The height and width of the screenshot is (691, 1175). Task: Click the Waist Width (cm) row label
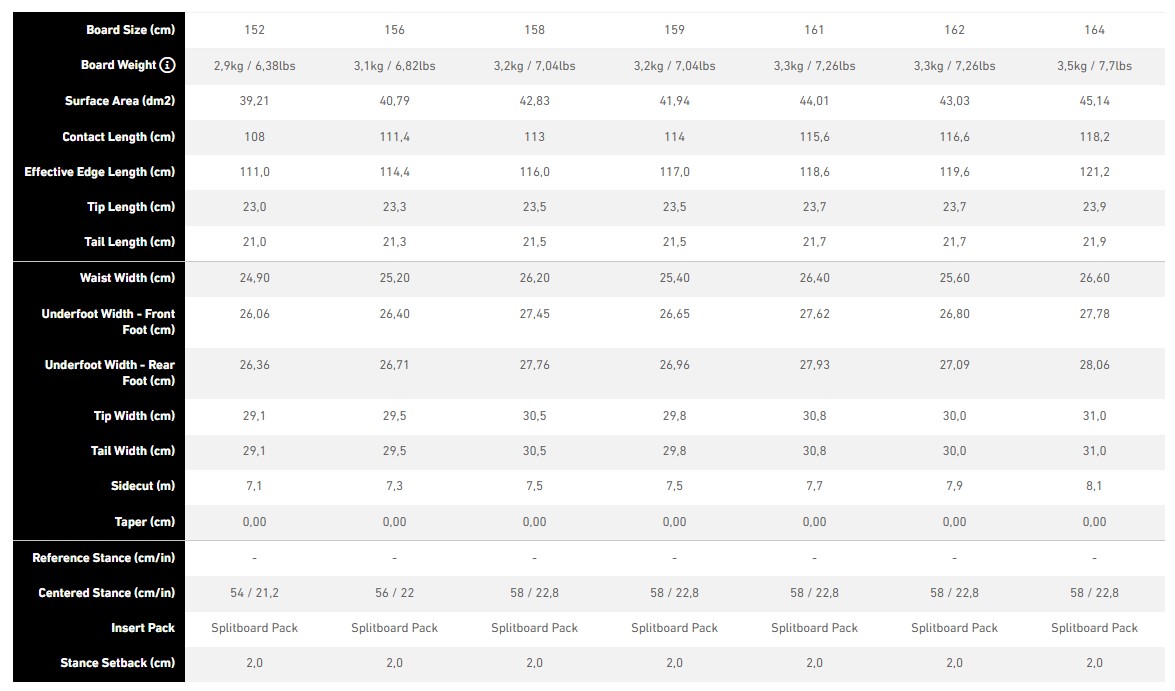coord(127,277)
